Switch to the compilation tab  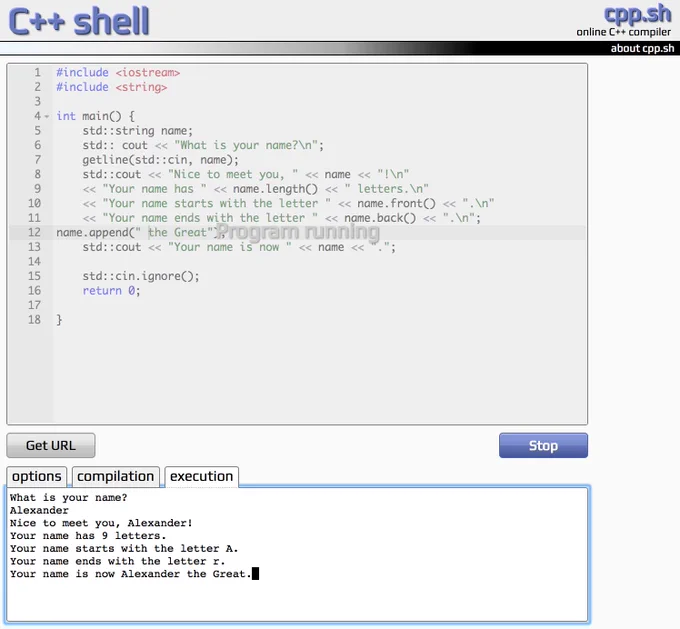click(x=115, y=476)
